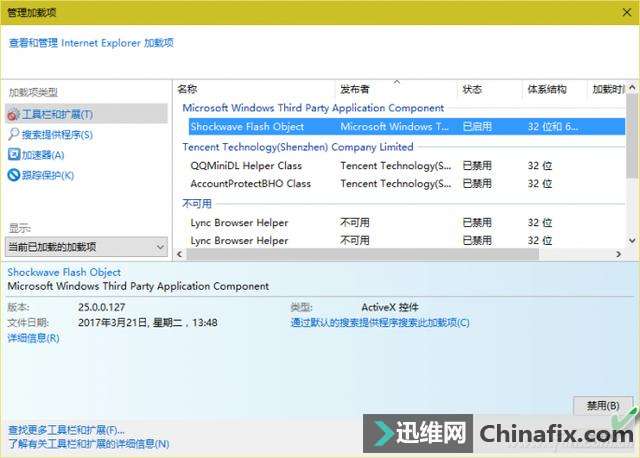
Task: Click the list's vertical scroll up arrow
Action: tap(632, 87)
